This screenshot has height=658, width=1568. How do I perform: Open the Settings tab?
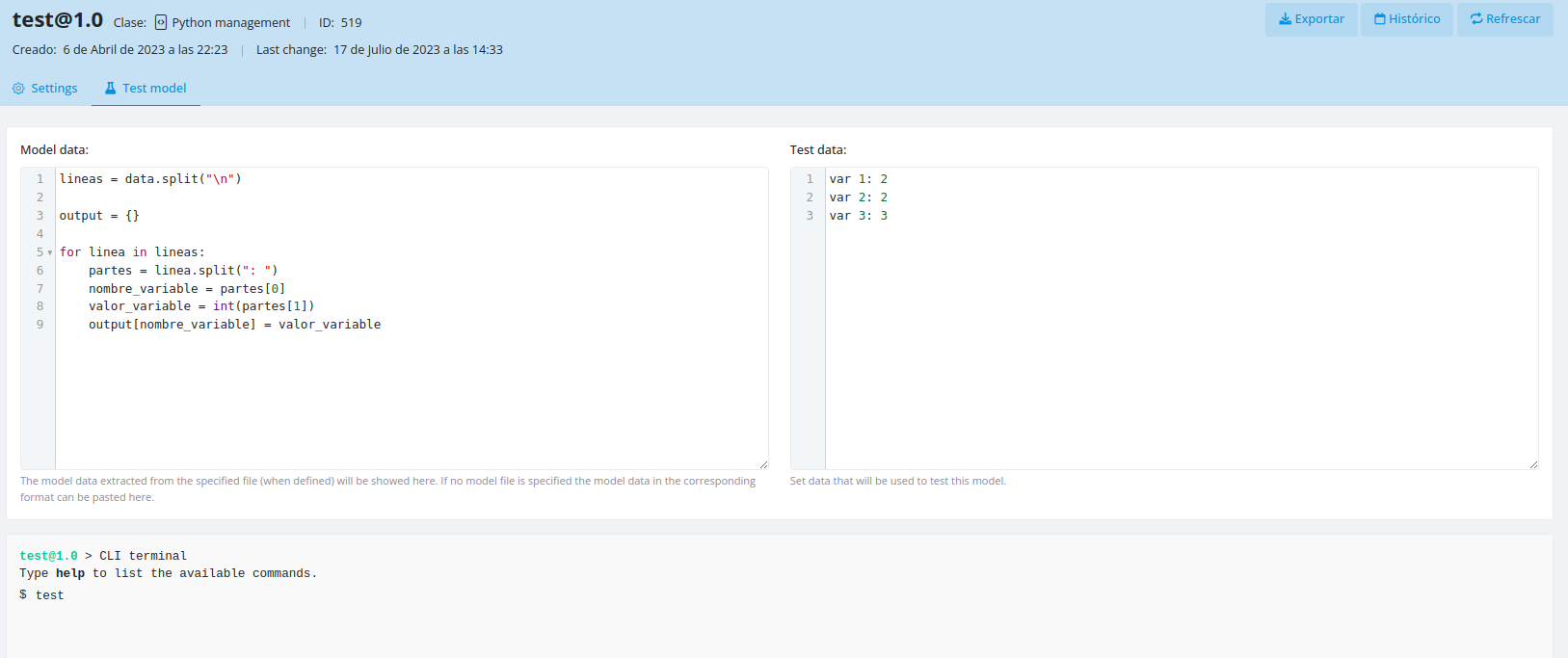click(45, 89)
